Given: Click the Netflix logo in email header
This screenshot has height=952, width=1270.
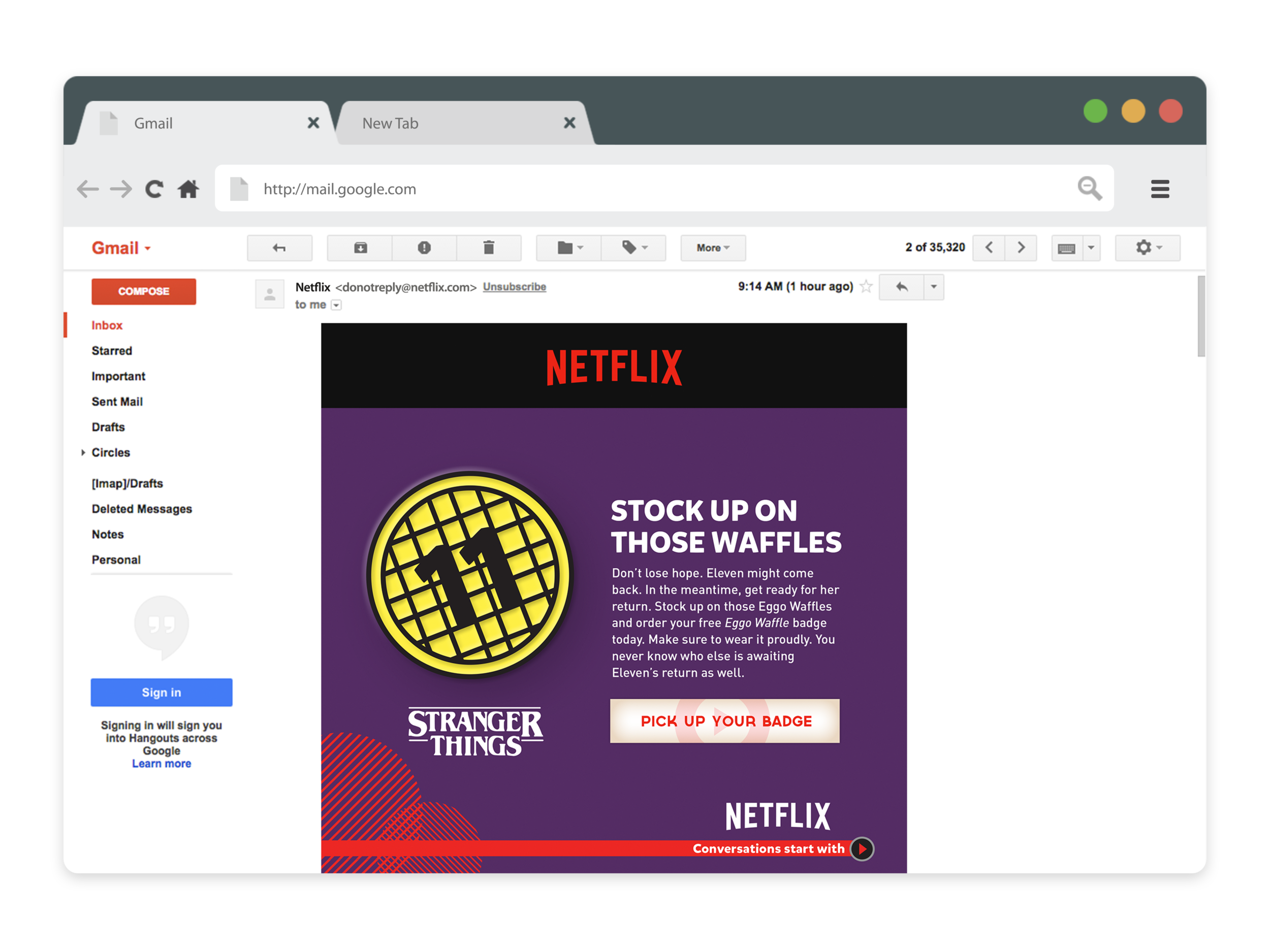Looking at the screenshot, I should coord(614,367).
